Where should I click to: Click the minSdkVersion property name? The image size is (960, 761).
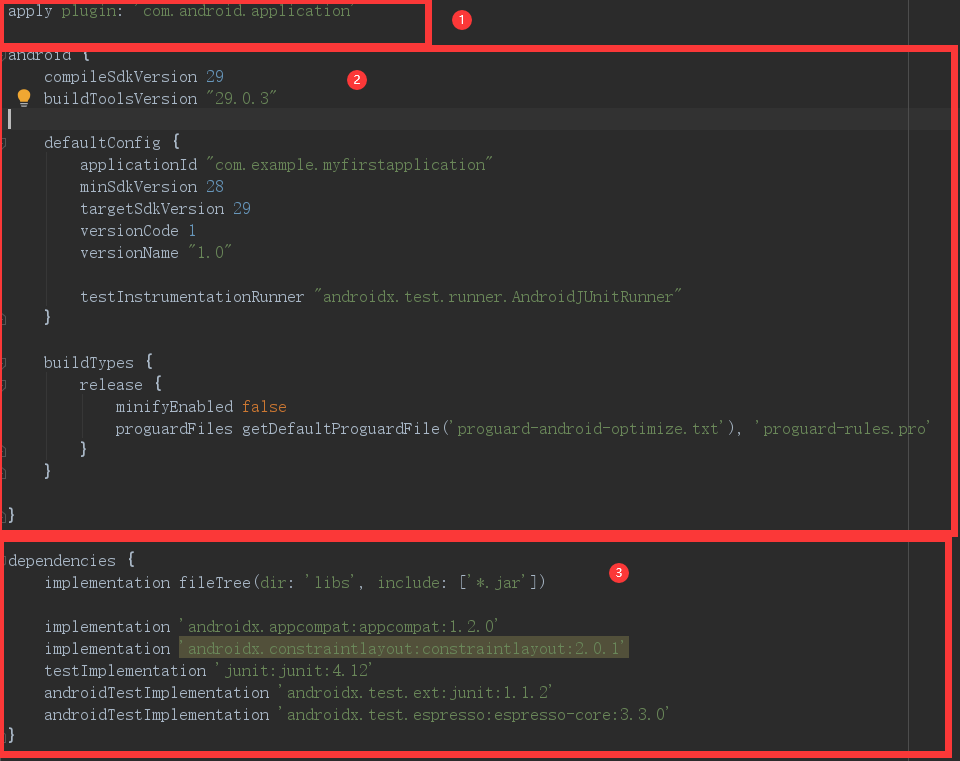click(x=138, y=187)
